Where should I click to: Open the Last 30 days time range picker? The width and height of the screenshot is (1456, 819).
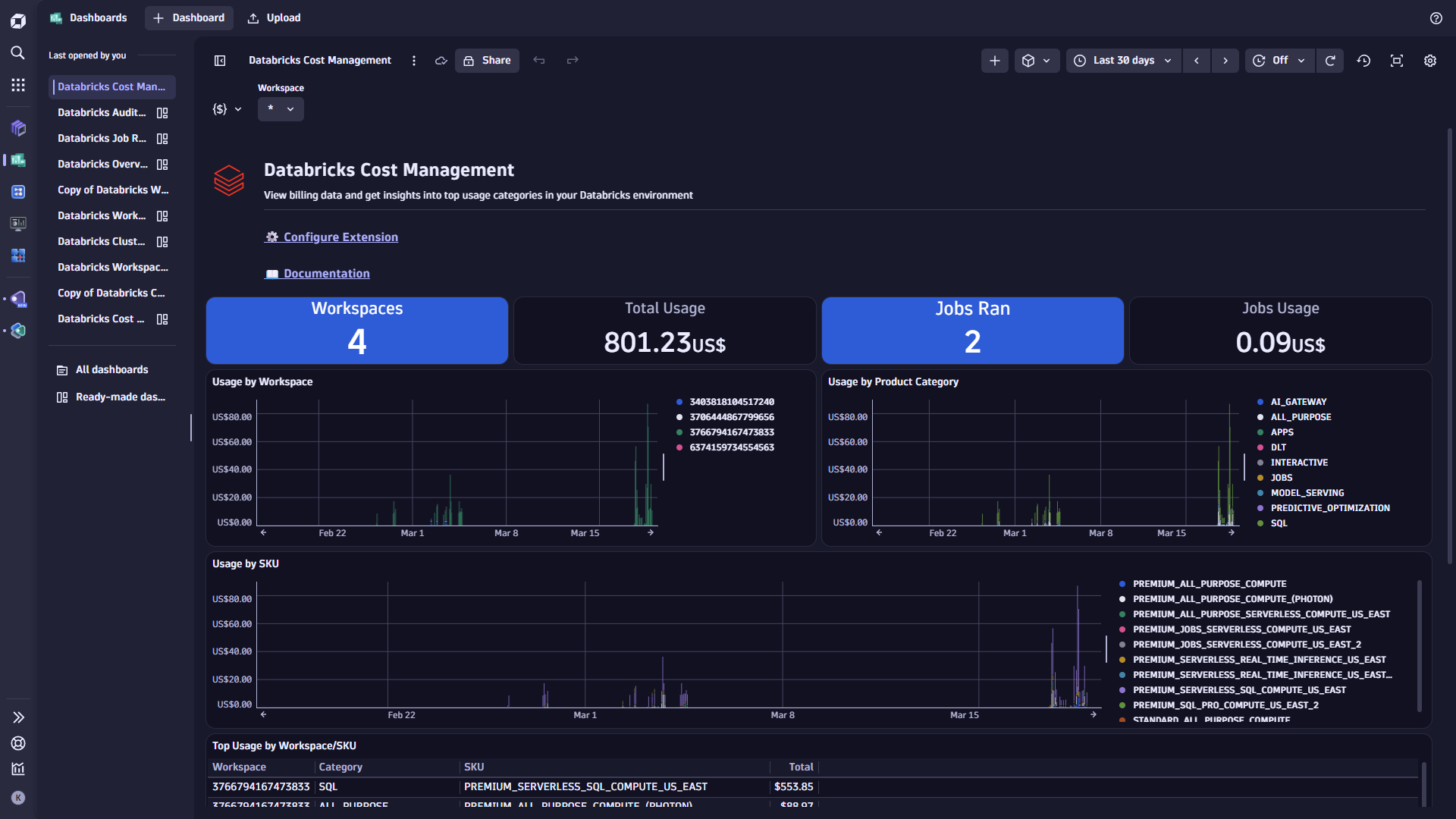coord(1123,60)
